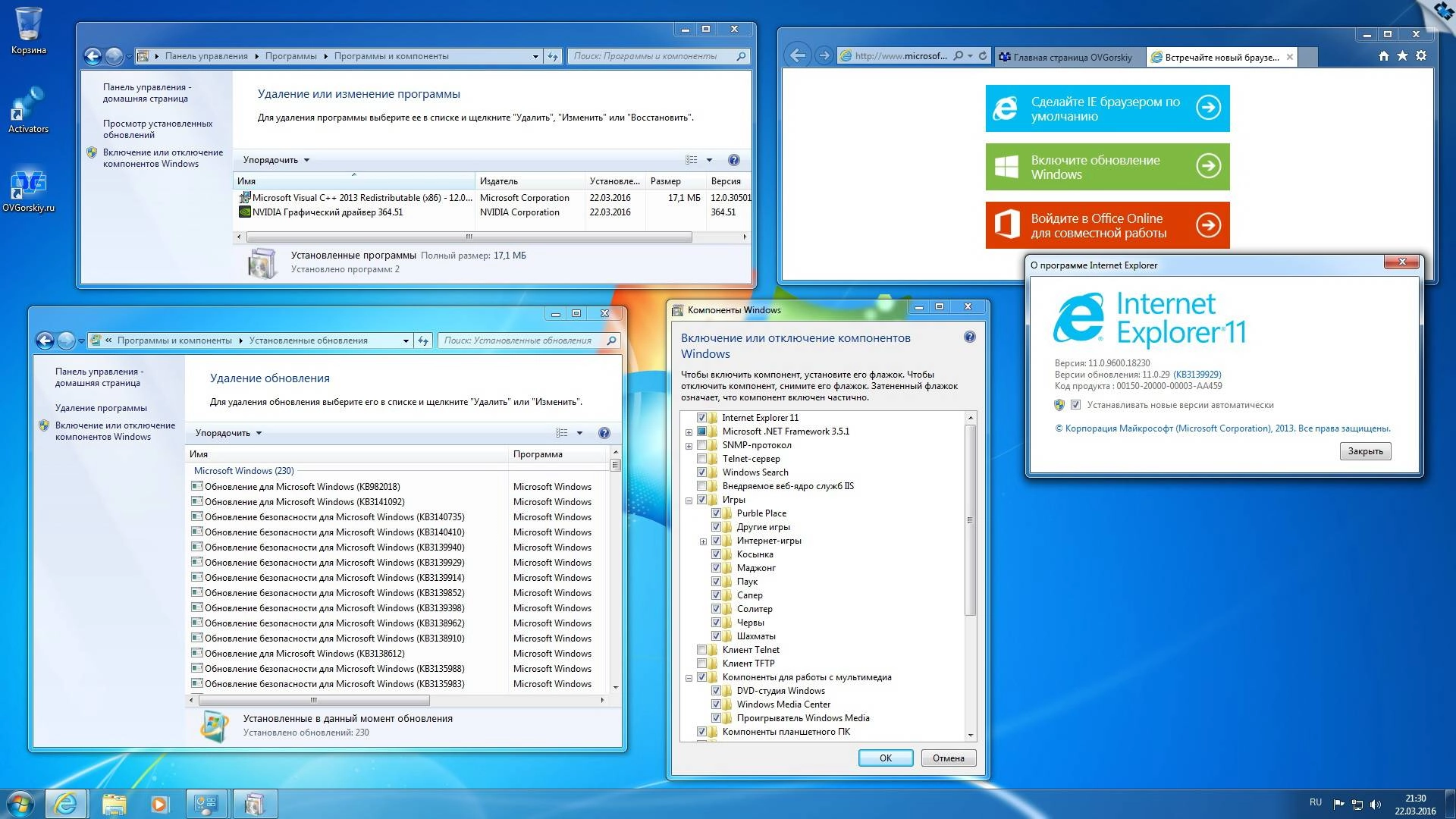Click Закрыть in the About Internet Explorer dialog

(x=1364, y=450)
